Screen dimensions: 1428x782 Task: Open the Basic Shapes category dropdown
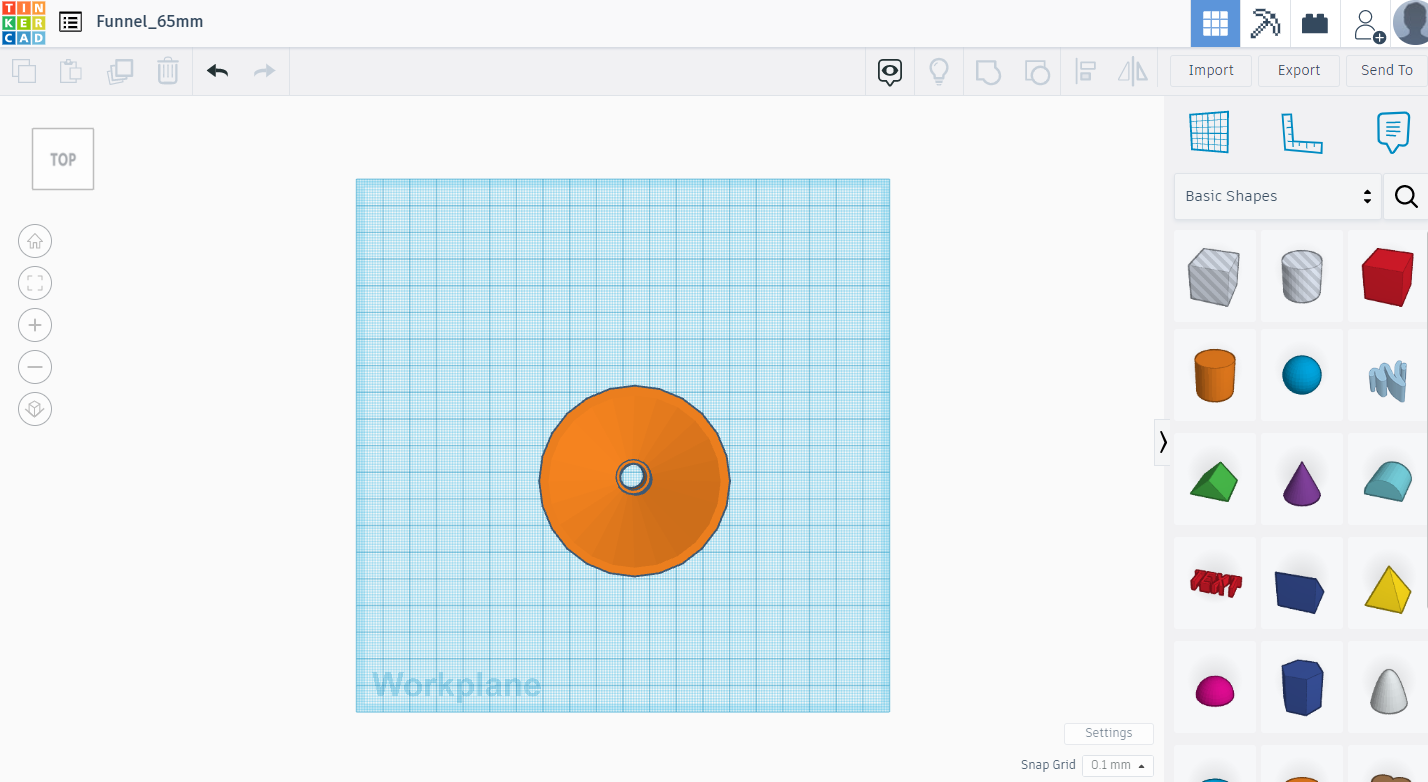1278,196
